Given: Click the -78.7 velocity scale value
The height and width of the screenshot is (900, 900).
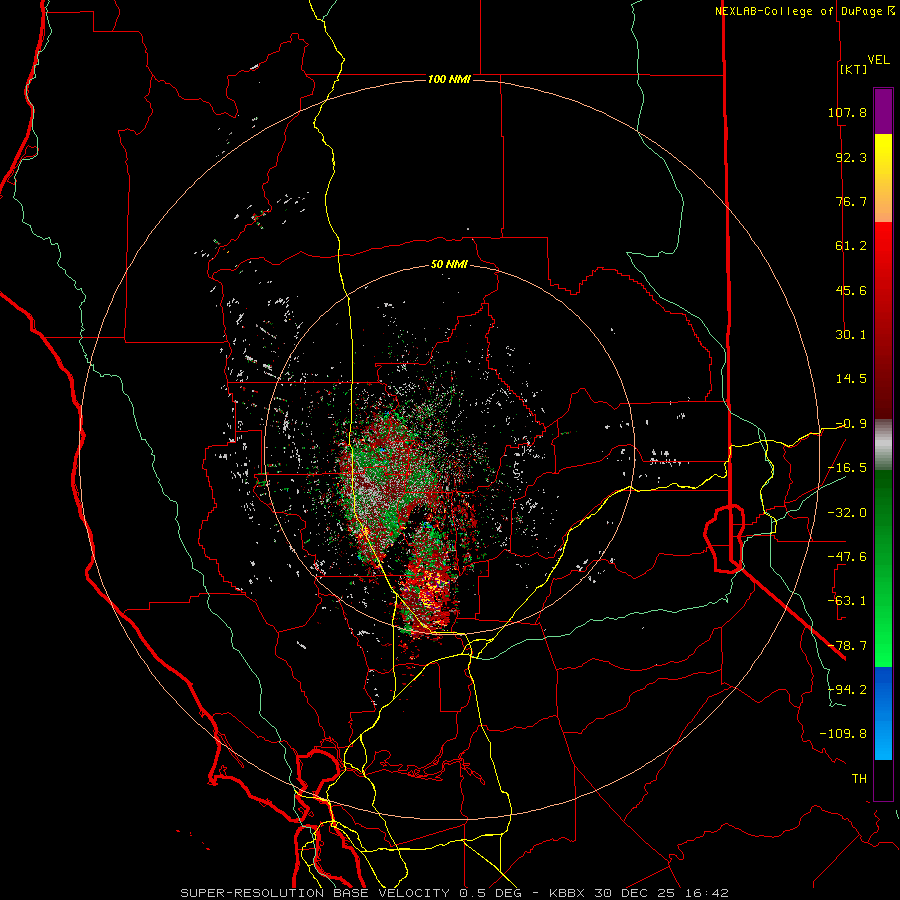Looking at the screenshot, I should coord(847,646).
